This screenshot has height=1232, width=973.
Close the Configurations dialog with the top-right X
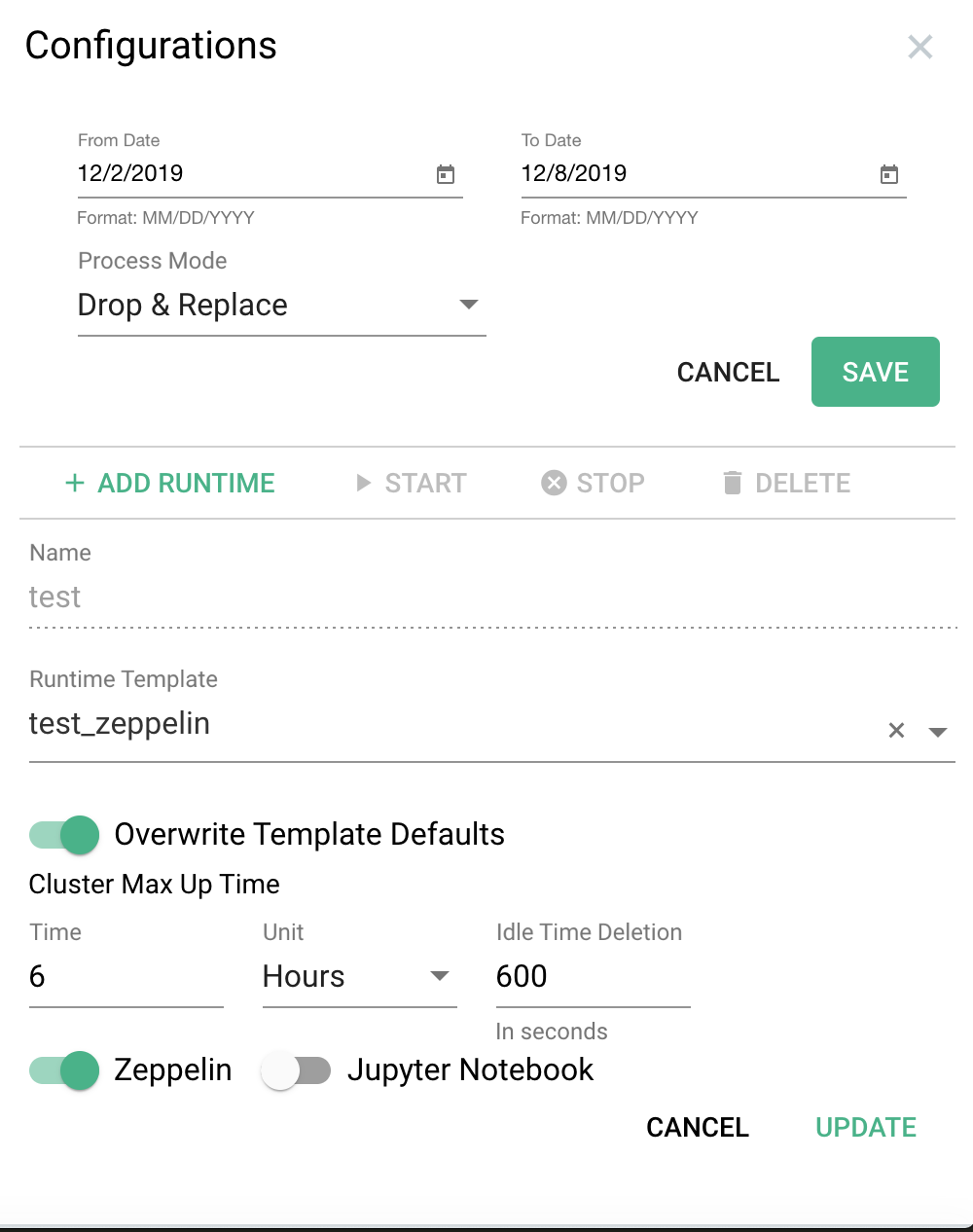(920, 47)
